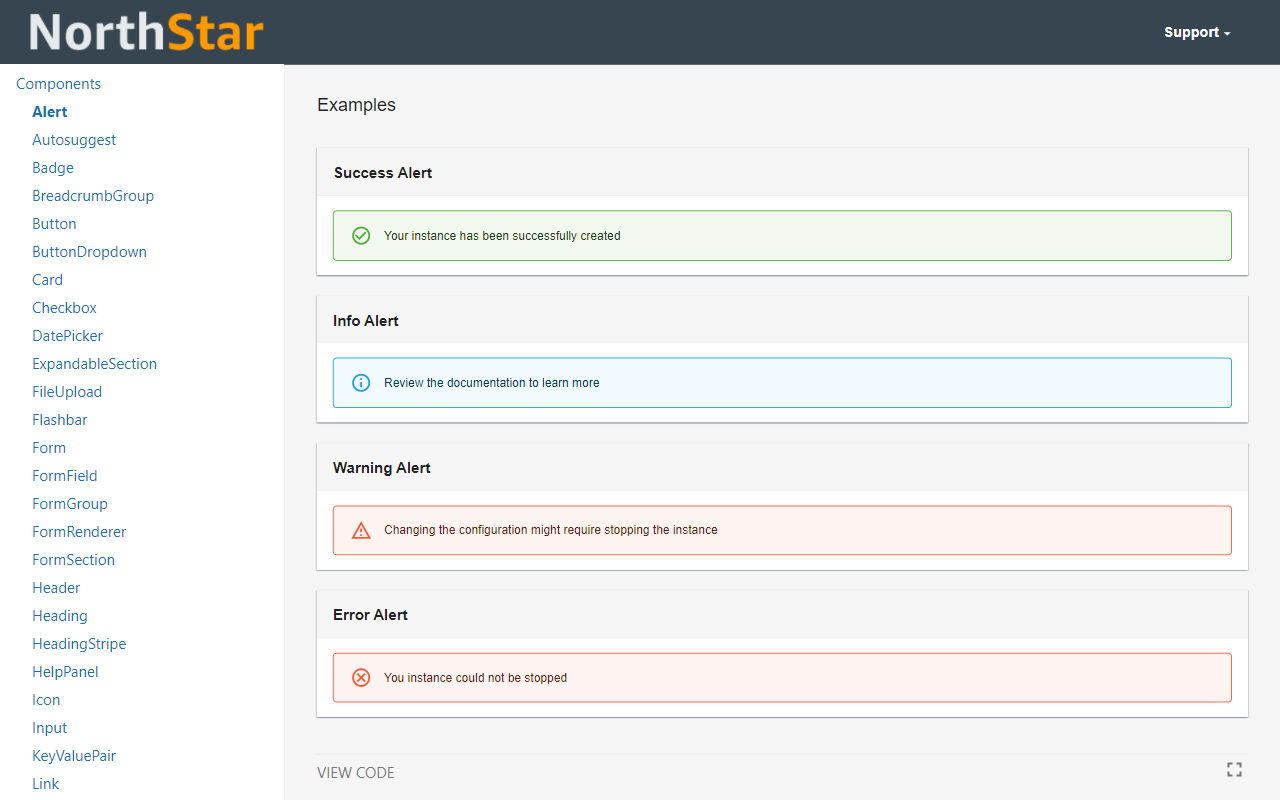Open the Support dropdown

point(1196,31)
